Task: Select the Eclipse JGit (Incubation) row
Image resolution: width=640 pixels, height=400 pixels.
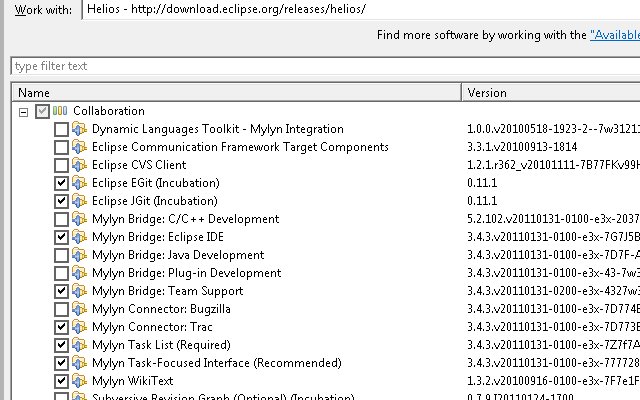Action: point(155,201)
